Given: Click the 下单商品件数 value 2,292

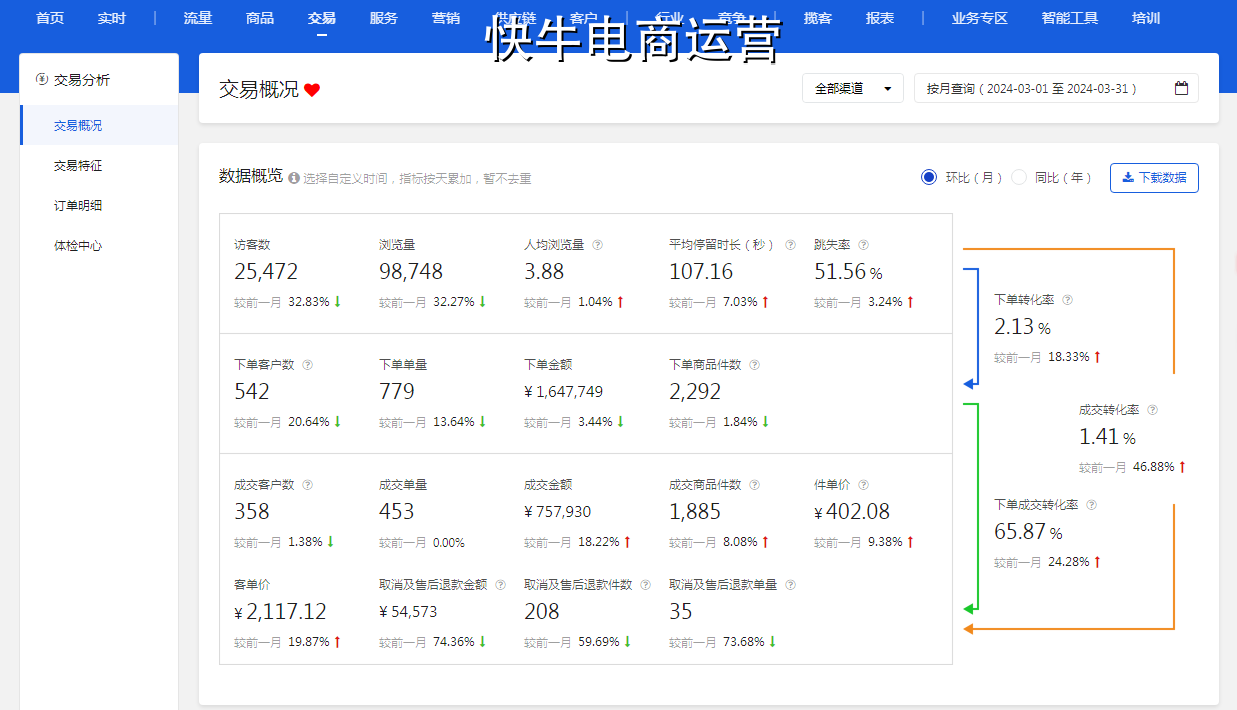Looking at the screenshot, I should [695, 392].
